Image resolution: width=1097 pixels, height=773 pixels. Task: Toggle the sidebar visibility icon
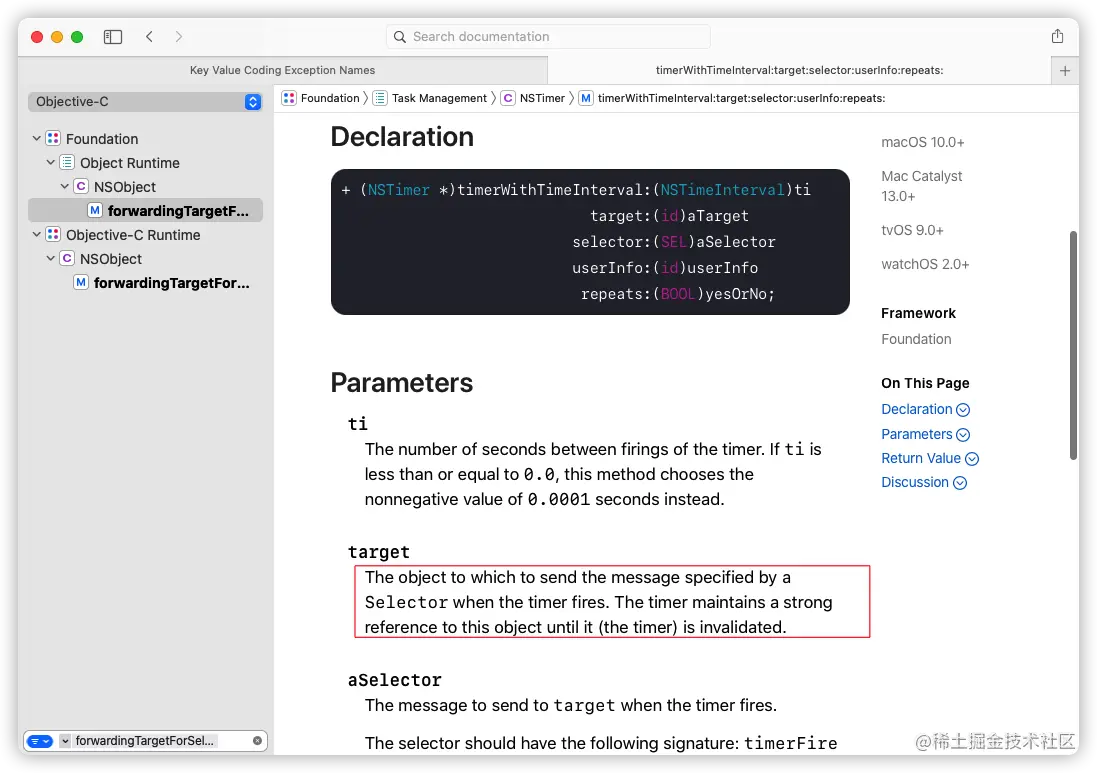click(x=113, y=36)
